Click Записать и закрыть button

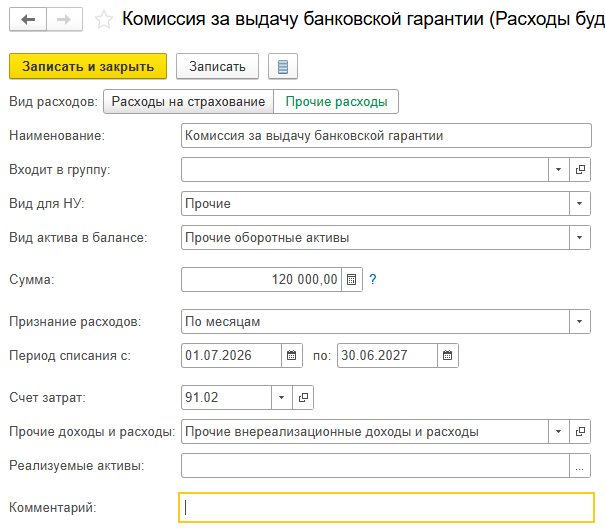pos(88,66)
